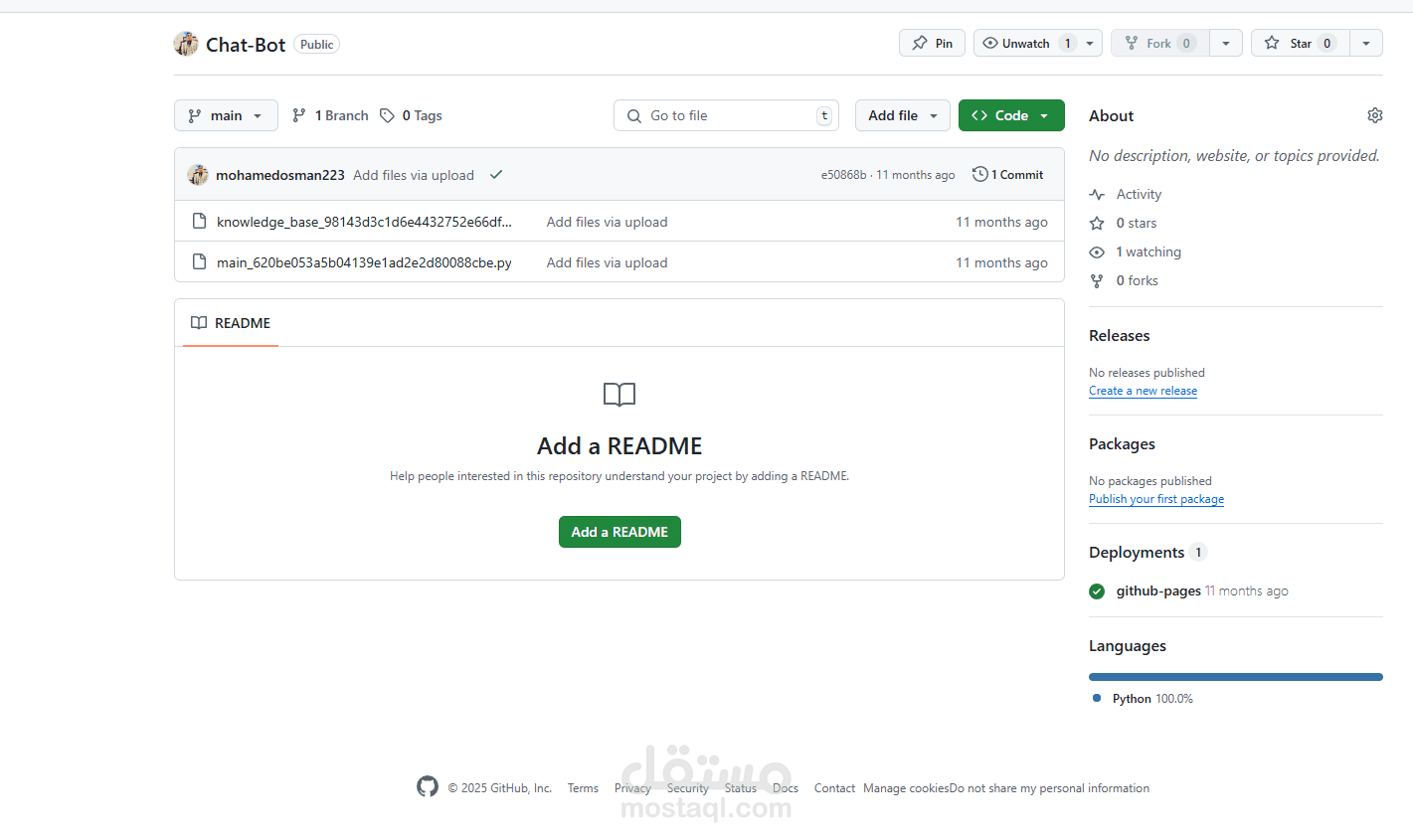Open knowledge_base_98143d3c1d6e4432752e66df file

(364, 222)
